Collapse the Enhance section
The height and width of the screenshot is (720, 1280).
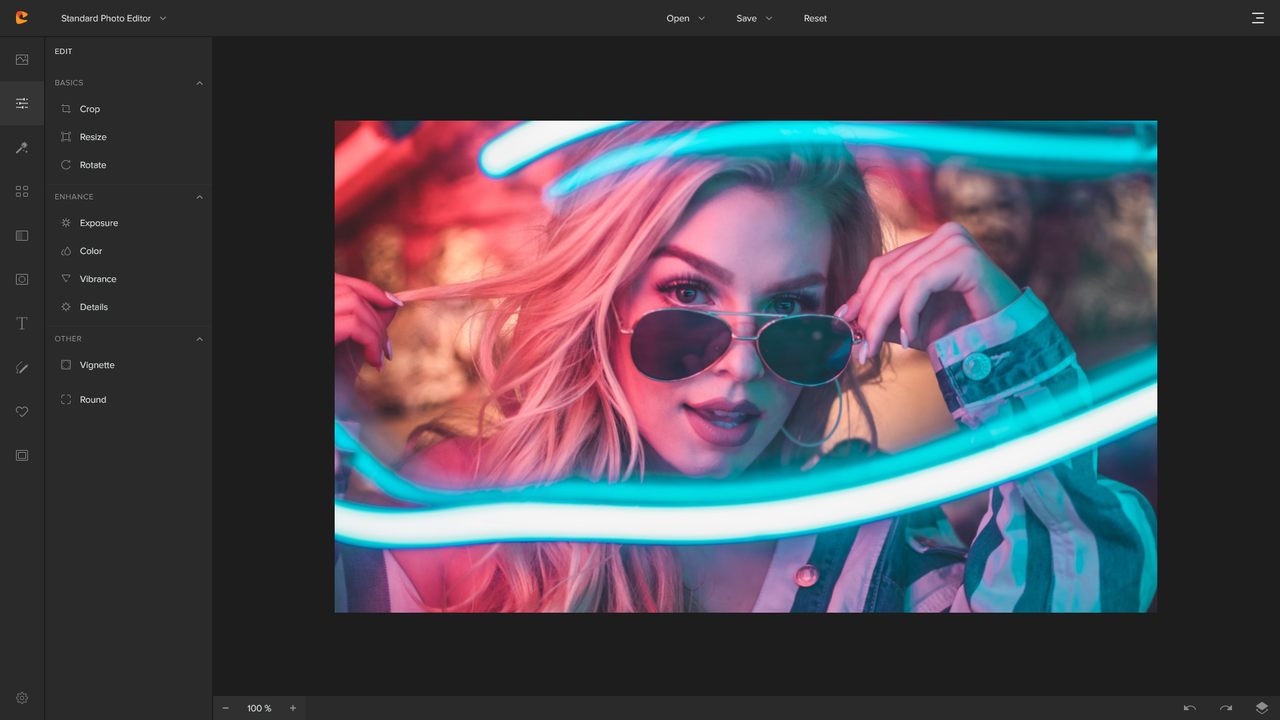pyautogui.click(x=199, y=197)
